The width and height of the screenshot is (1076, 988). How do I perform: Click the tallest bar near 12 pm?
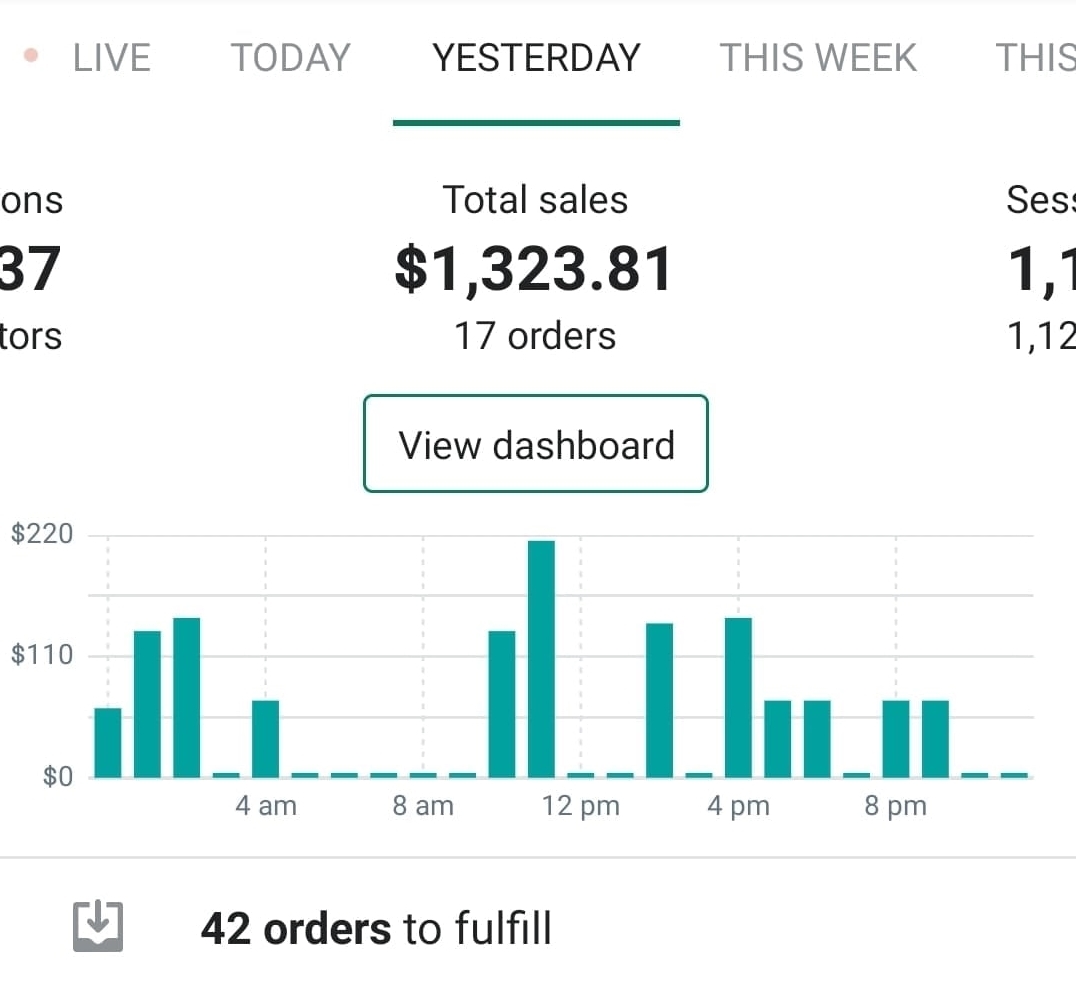[541, 658]
